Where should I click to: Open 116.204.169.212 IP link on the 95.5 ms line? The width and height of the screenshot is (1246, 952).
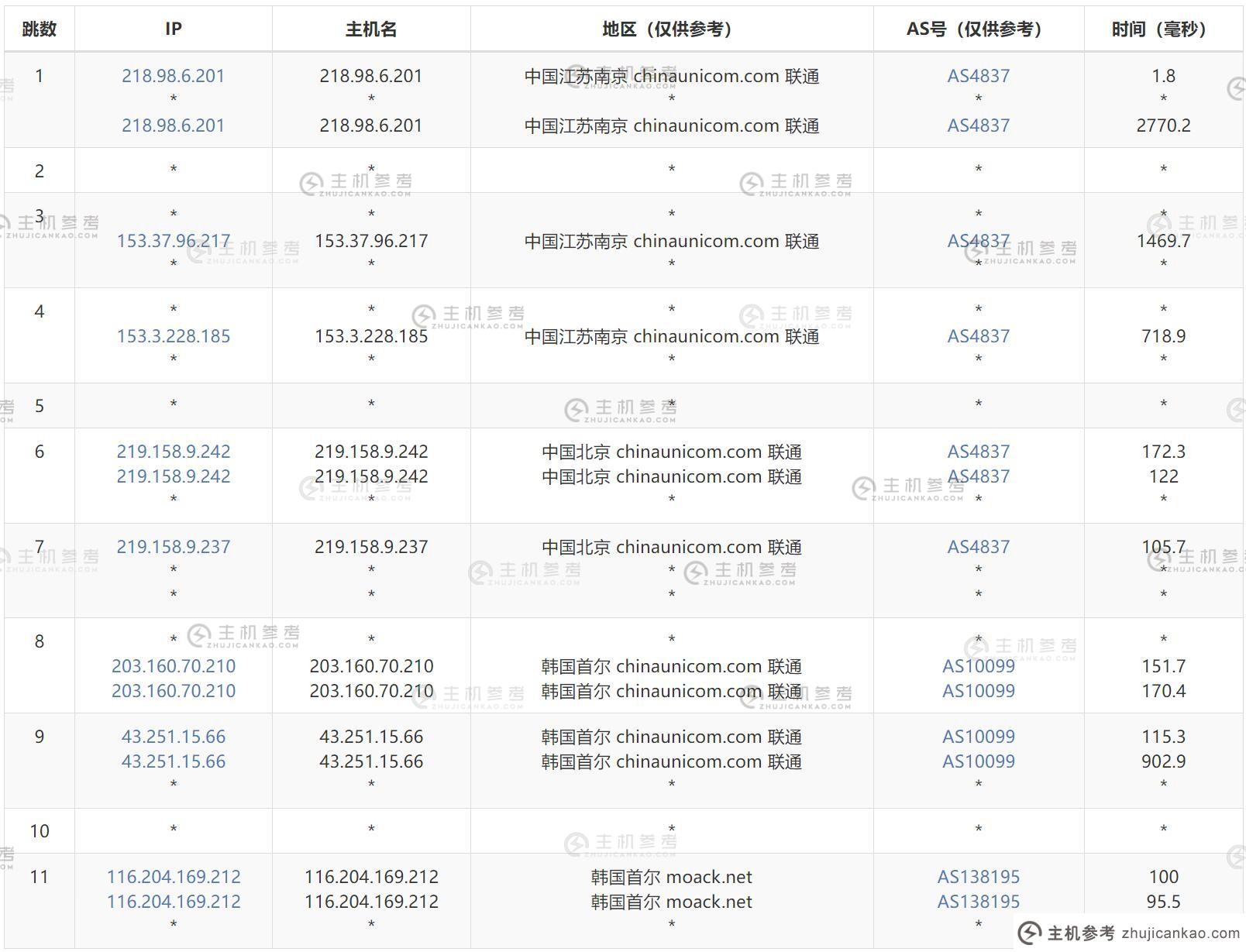pyautogui.click(x=174, y=902)
